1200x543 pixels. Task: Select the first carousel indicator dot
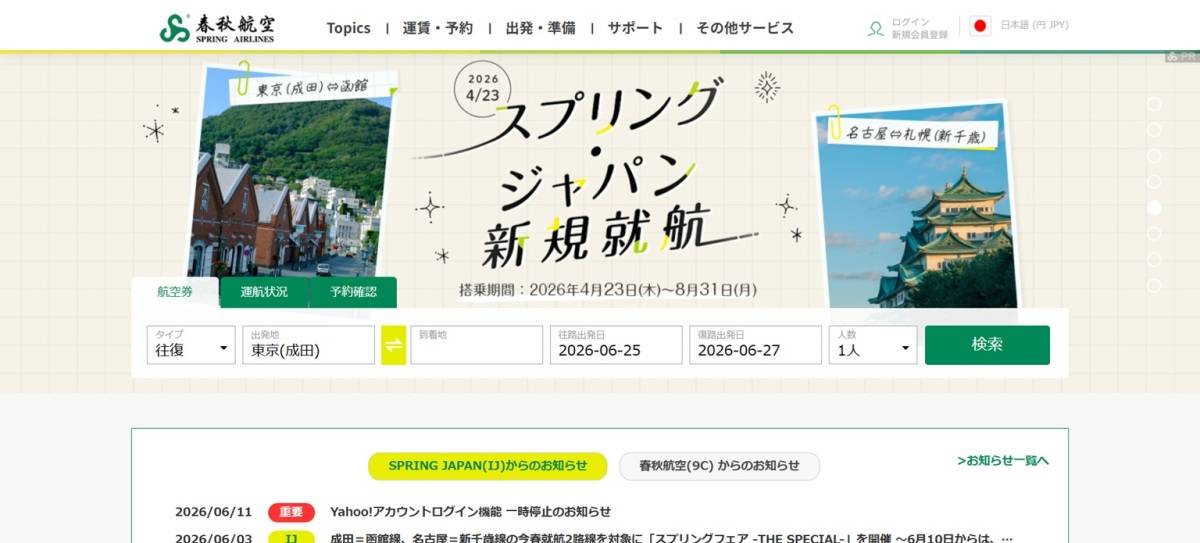coord(1154,104)
